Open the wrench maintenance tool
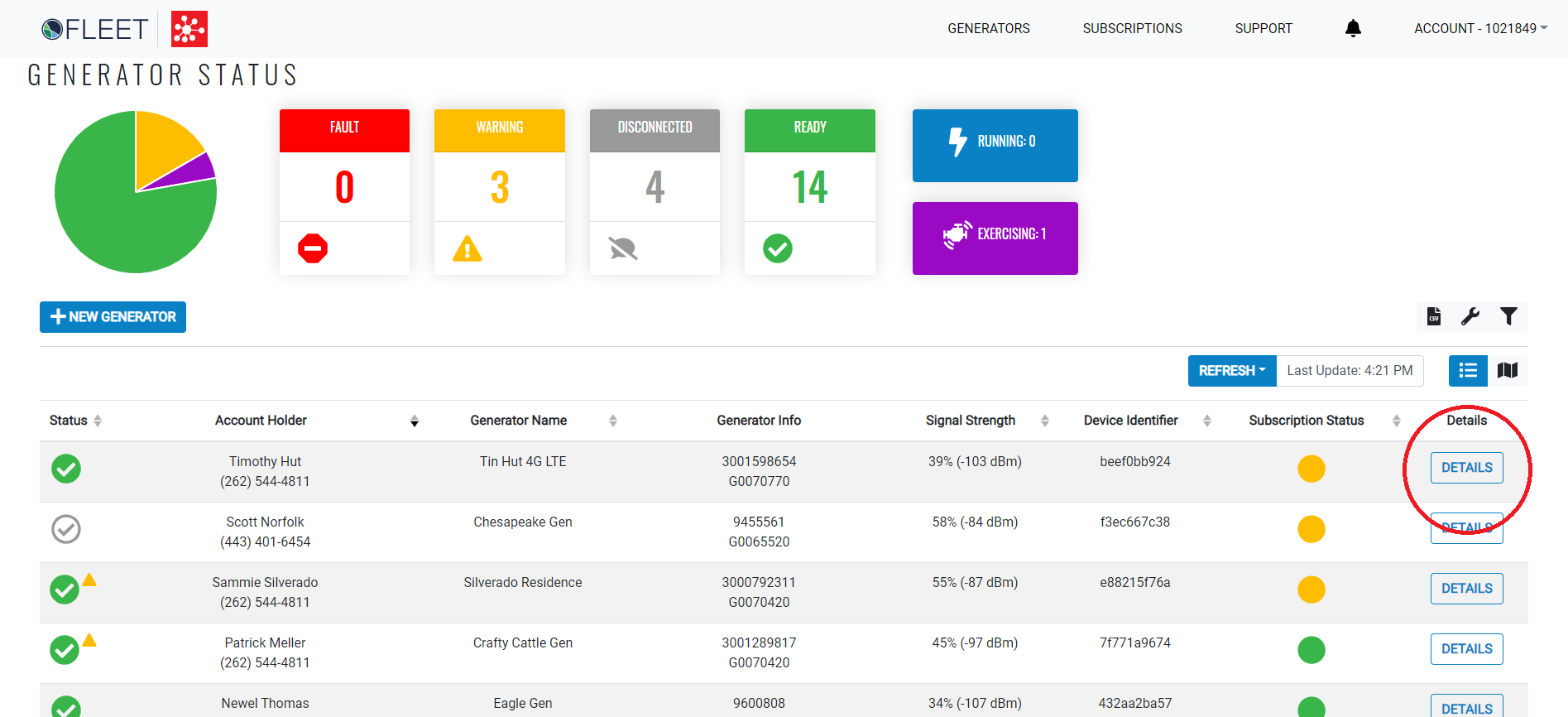This screenshot has width=1568, height=717. 1470,316
